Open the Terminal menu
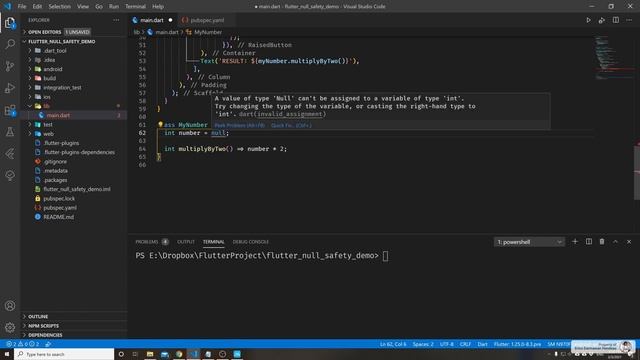The width and height of the screenshot is (640, 360). pyautogui.click(x=135, y=7)
